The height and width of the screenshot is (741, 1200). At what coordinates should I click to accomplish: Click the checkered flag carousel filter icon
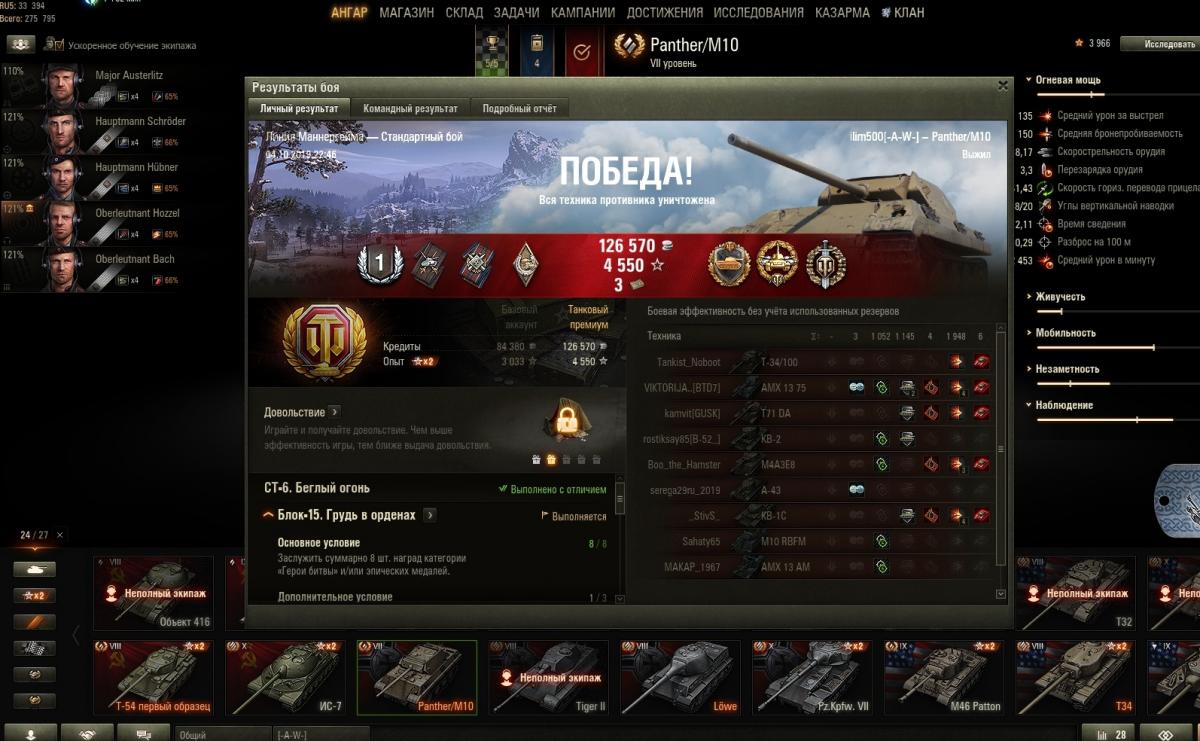pyautogui.click(x=34, y=648)
